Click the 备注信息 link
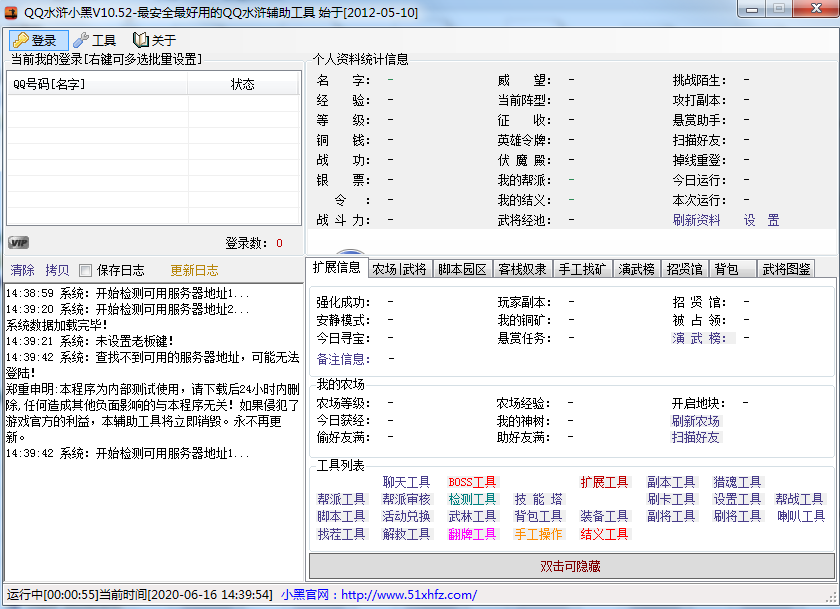 coord(343,359)
